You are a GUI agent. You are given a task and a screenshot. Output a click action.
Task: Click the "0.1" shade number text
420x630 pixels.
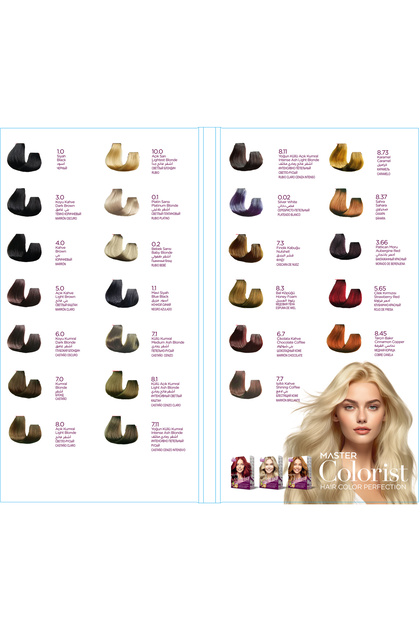(155, 197)
